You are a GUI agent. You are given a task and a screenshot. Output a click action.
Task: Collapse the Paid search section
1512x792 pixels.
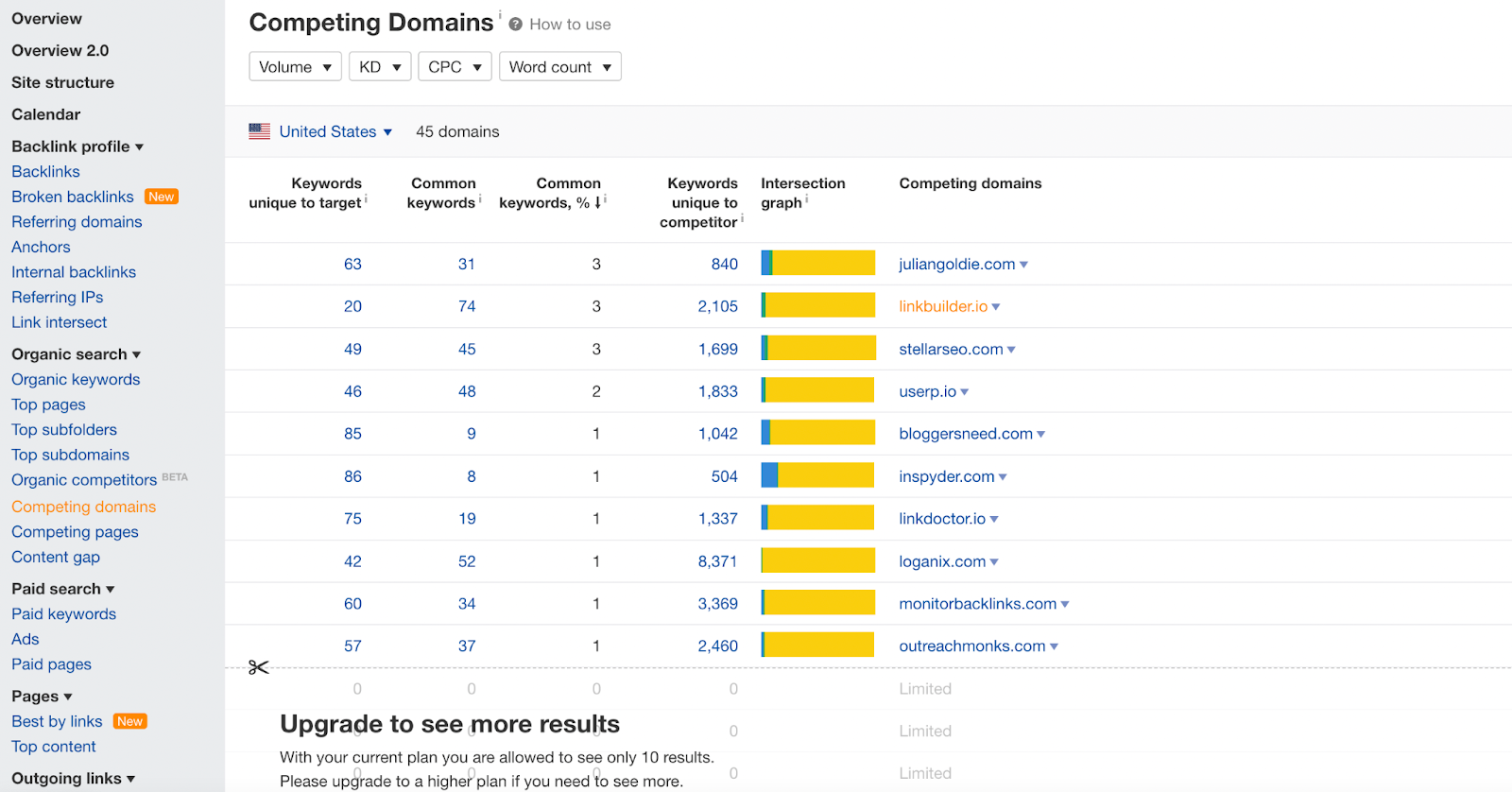pyautogui.click(x=63, y=589)
